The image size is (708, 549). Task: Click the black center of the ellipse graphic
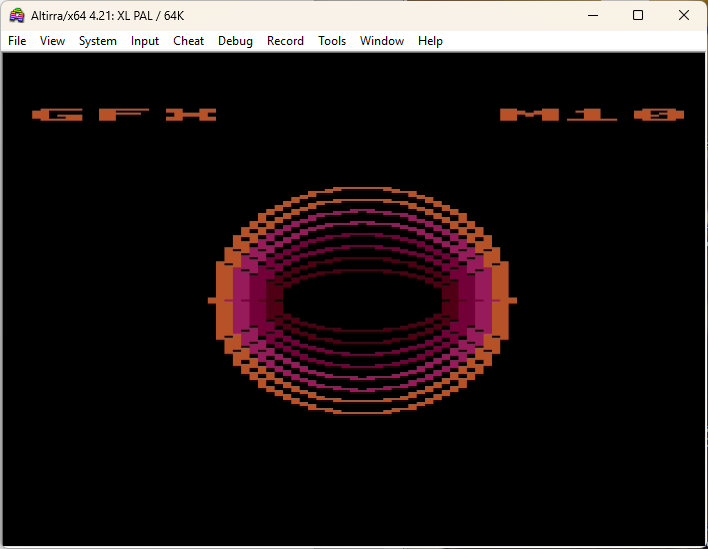362,301
